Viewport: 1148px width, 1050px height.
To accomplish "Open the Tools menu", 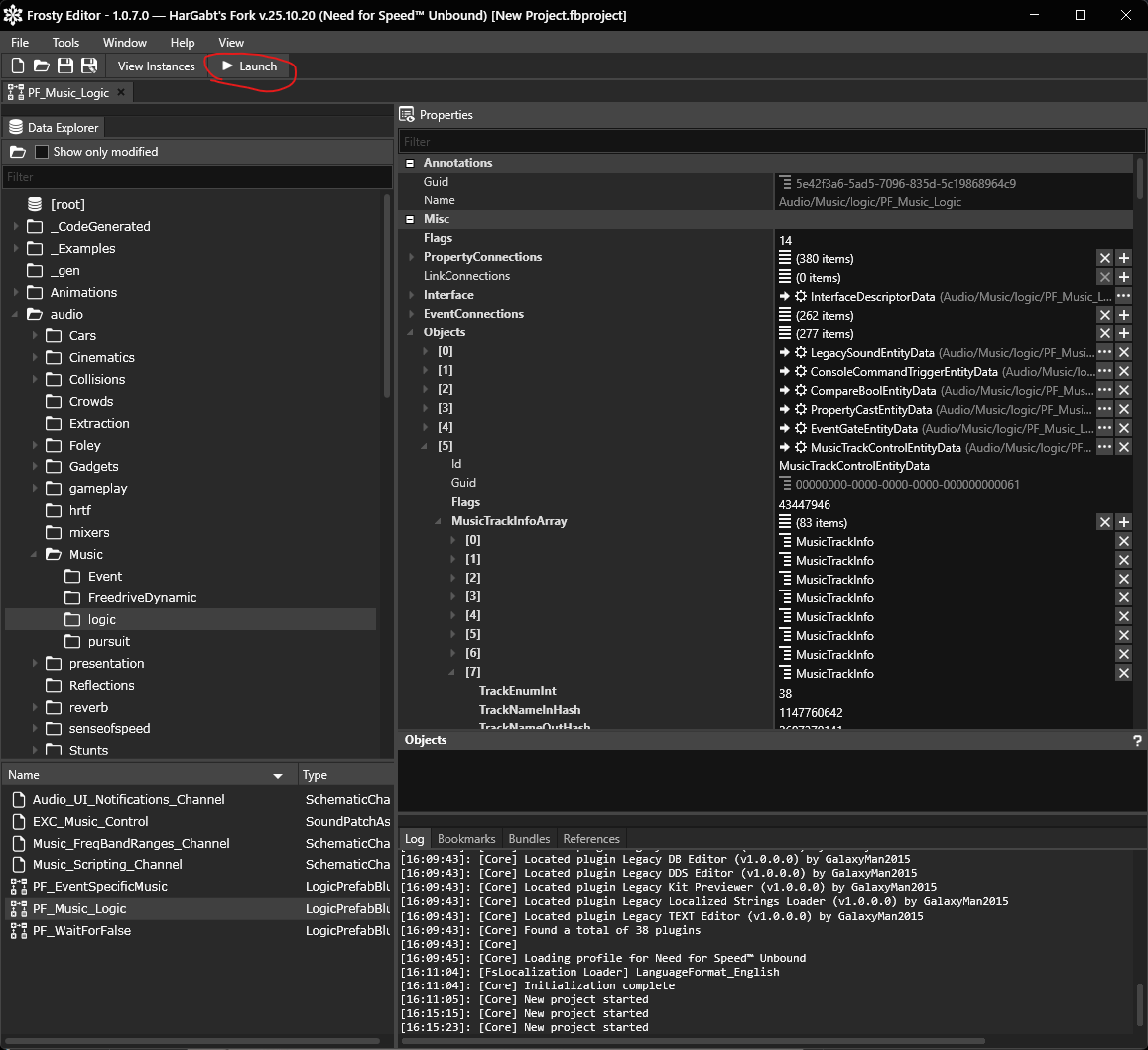I will point(65,43).
